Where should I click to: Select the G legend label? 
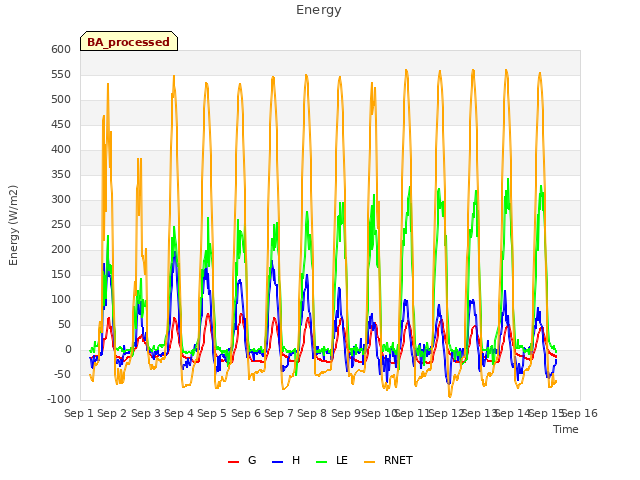coord(252,460)
